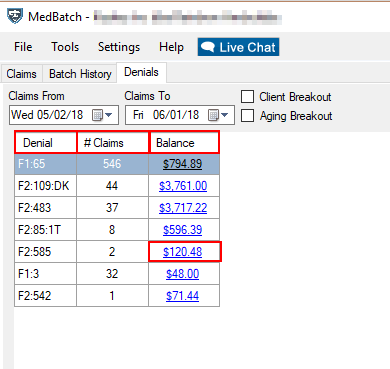
Task: Select the F2:585 denial cell
Action: pos(46,252)
